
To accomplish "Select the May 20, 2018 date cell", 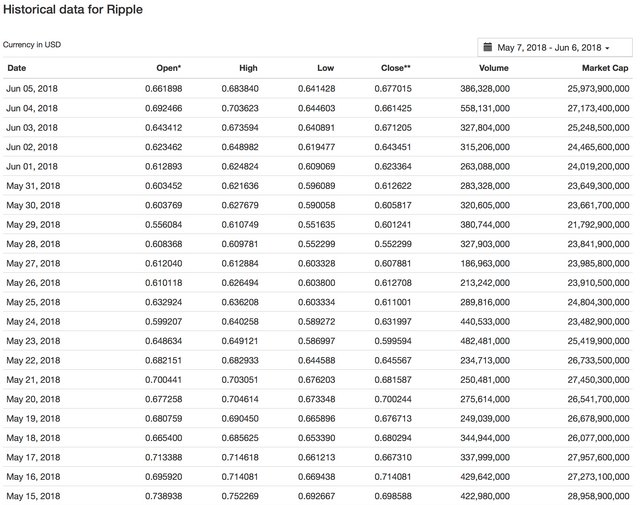I will pos(33,399).
